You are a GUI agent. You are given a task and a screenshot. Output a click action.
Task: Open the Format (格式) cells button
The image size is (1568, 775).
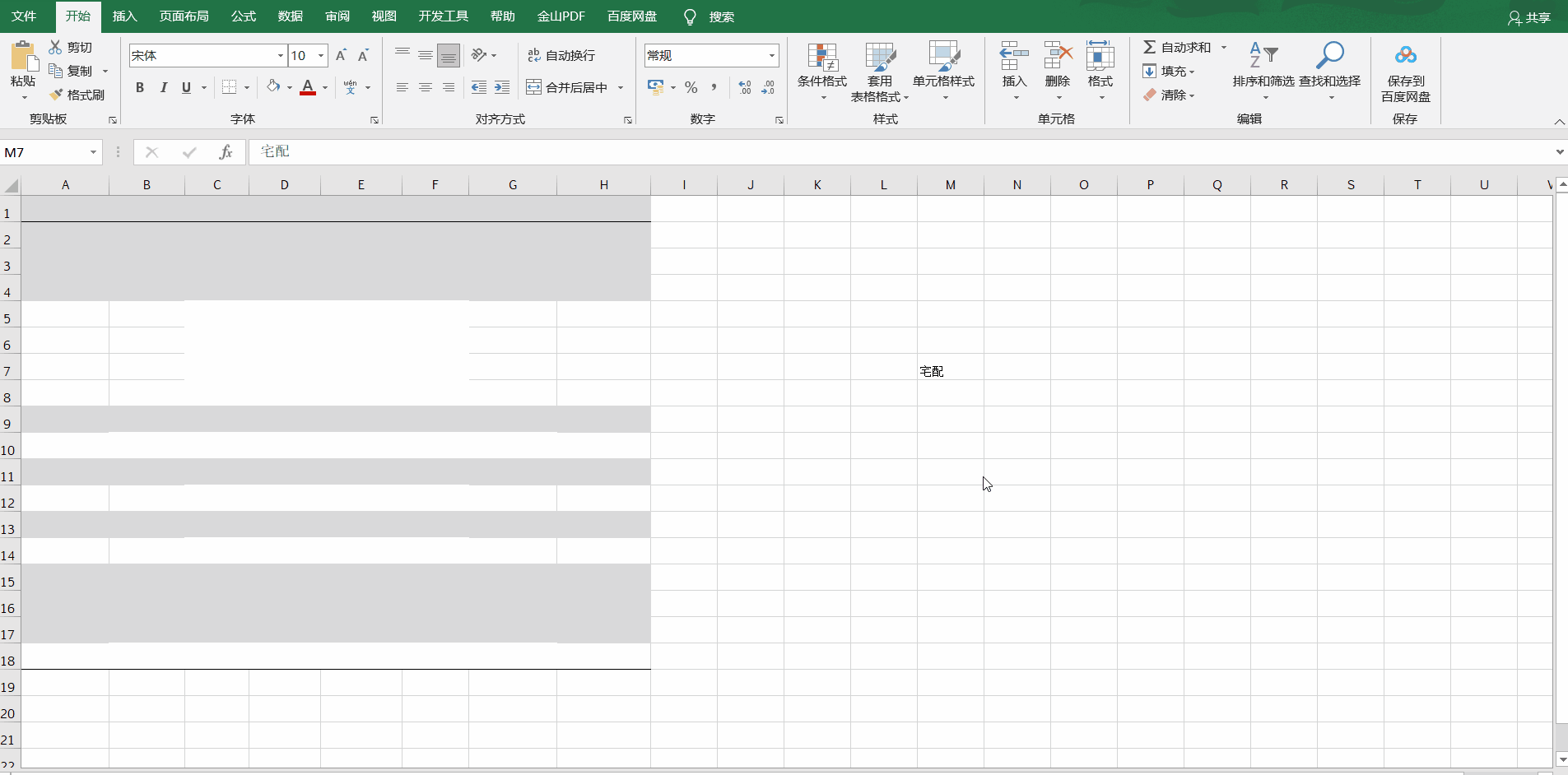coord(1100,72)
